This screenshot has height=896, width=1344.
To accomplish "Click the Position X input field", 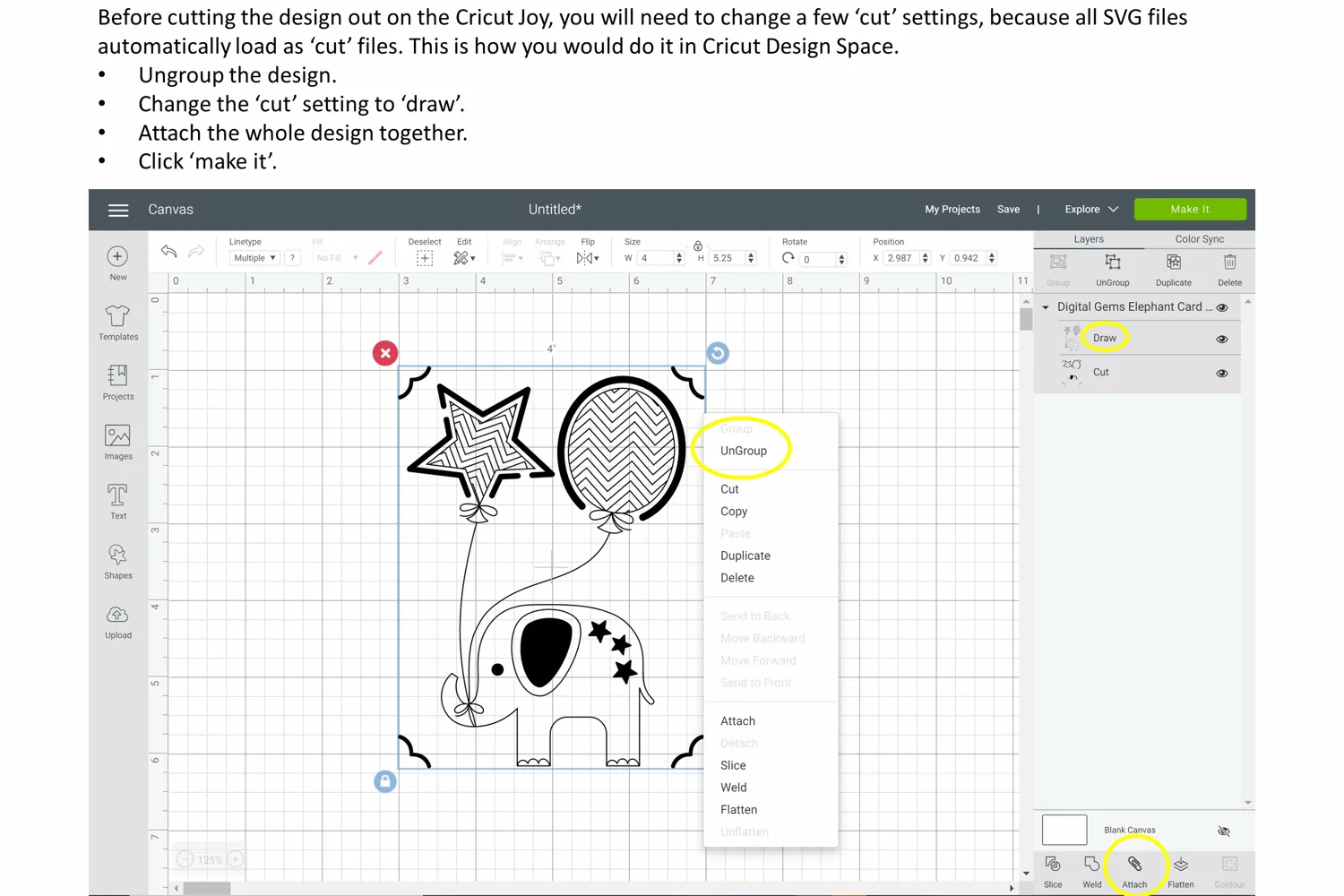I will pyautogui.click(x=901, y=258).
